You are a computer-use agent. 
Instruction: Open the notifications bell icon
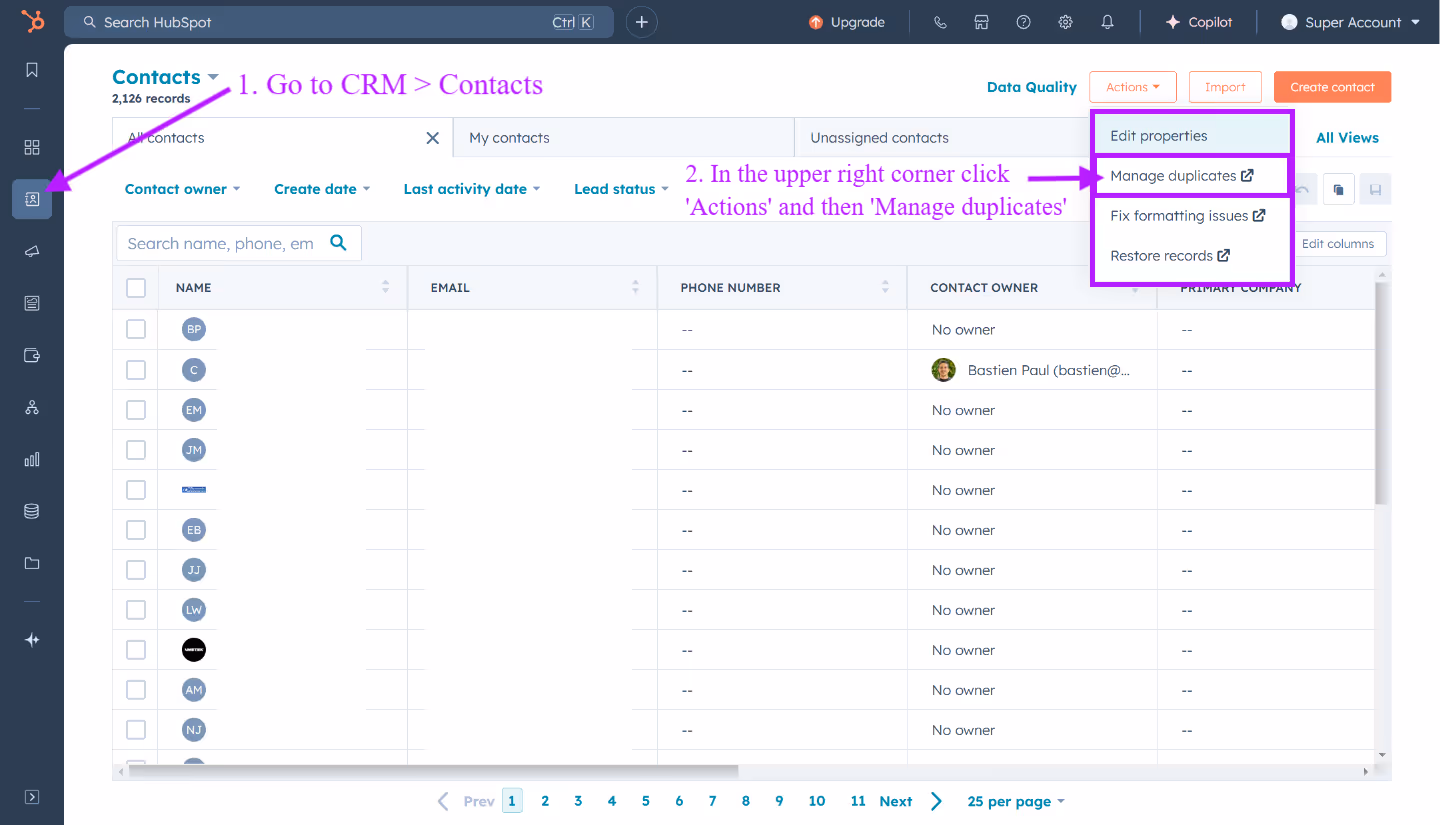tap(1107, 21)
